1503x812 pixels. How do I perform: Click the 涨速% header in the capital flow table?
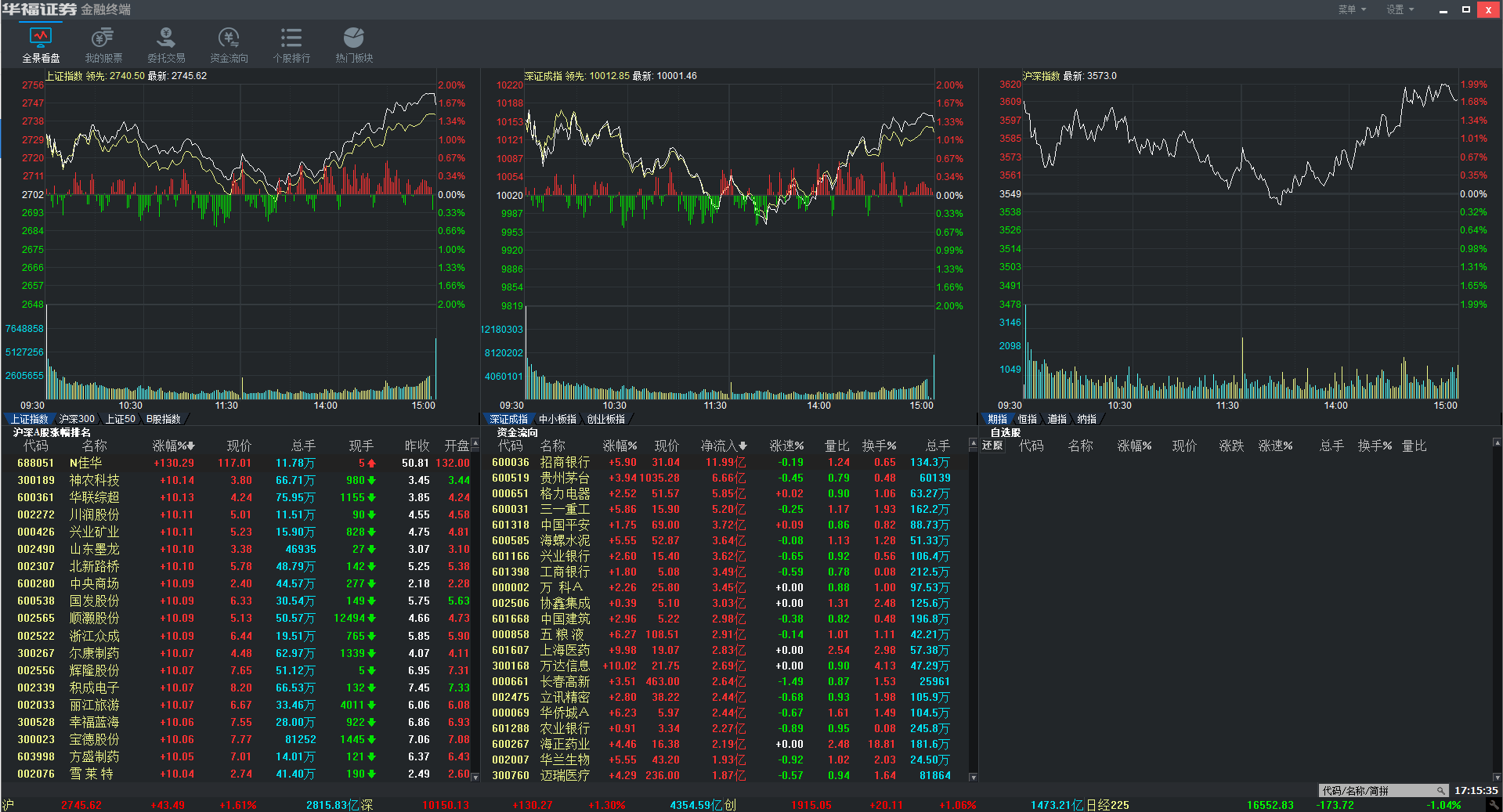tap(786, 446)
